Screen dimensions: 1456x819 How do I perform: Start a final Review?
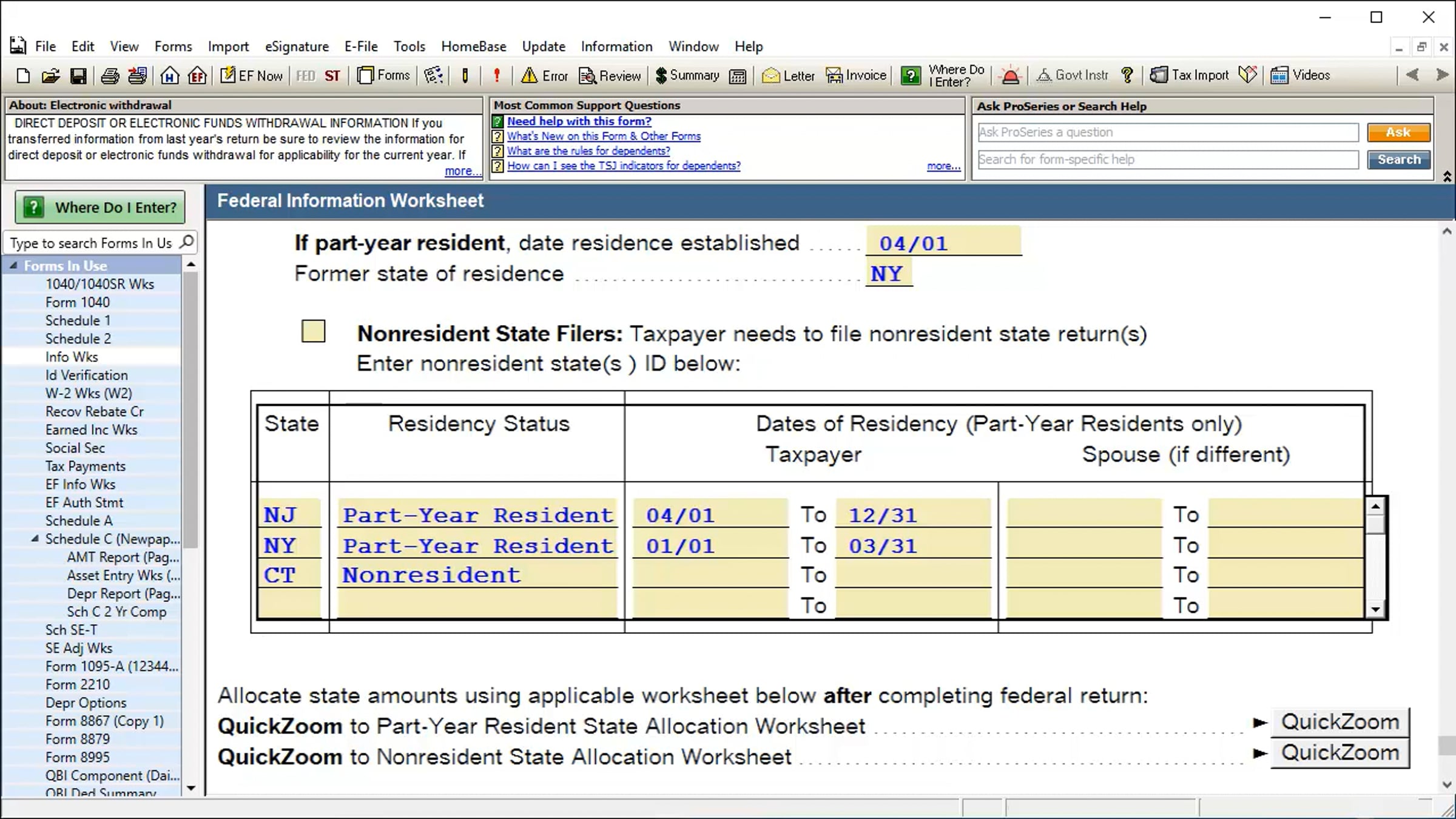[x=610, y=75]
